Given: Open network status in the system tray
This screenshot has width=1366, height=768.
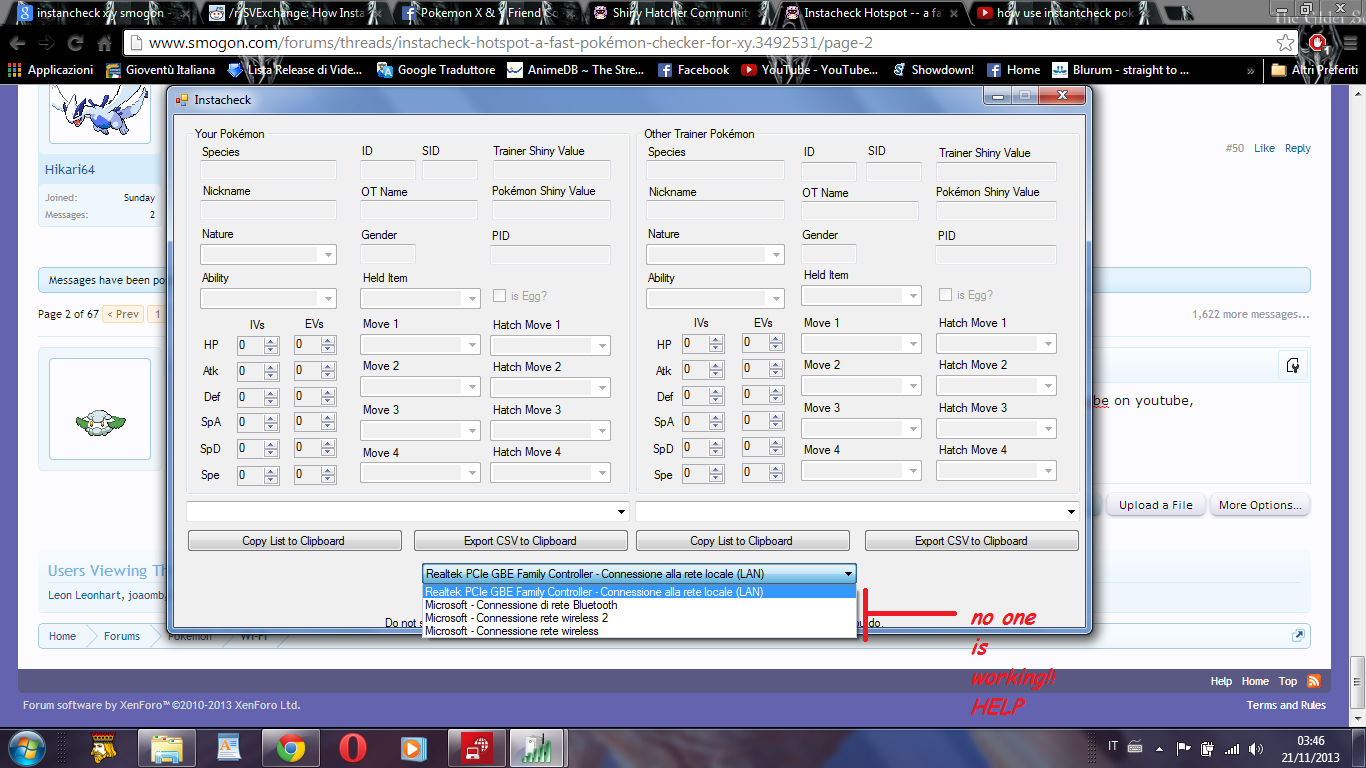Looking at the screenshot, I should (x=1231, y=748).
